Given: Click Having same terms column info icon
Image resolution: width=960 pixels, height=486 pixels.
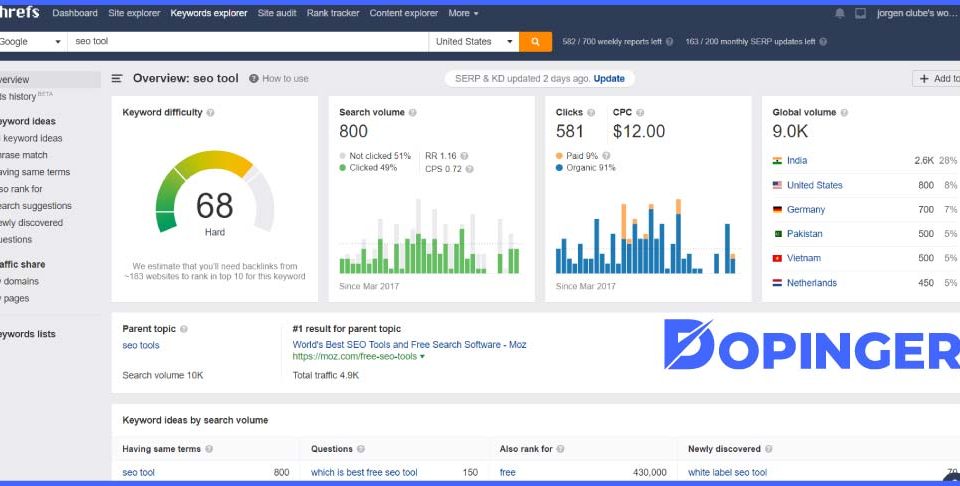Looking at the screenshot, I should click(x=209, y=449).
